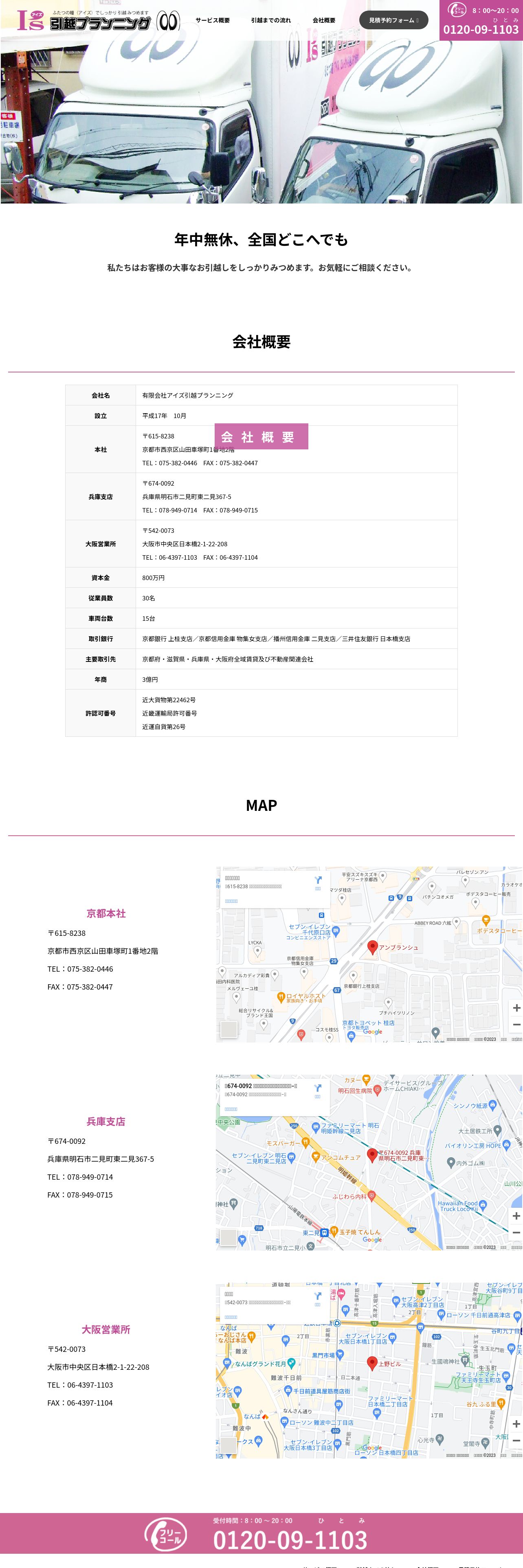
Task: Click the 近大貨物第22462号 permit number
Action: 169,700
